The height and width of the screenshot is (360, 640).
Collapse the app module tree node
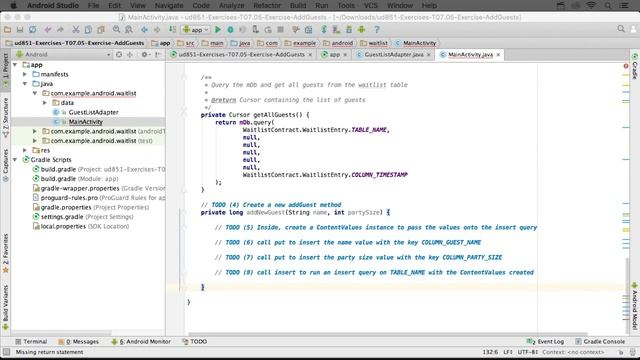pos(15,64)
